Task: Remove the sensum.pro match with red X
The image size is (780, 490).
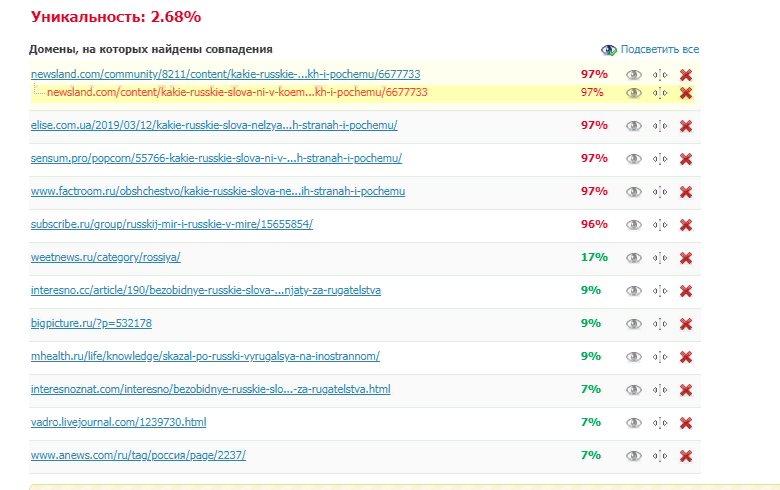Action: 686,159
